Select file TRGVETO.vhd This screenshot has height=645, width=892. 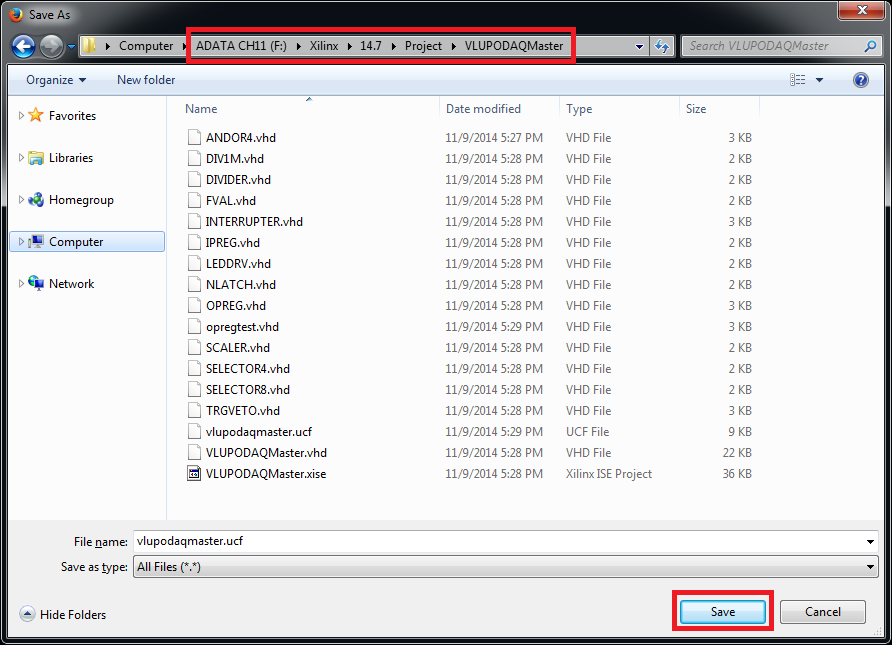[242, 411]
